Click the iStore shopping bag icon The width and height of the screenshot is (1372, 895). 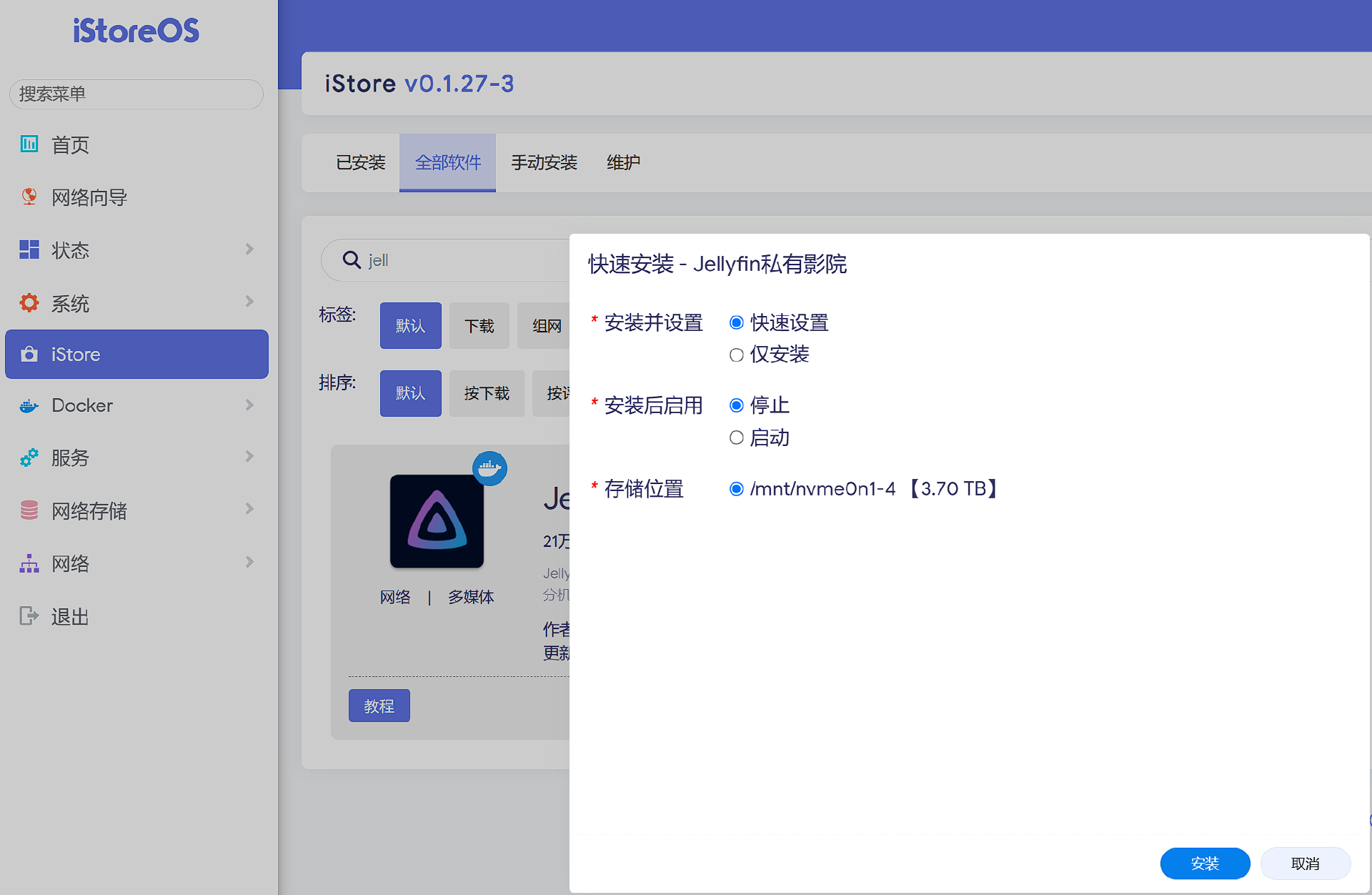[29, 354]
